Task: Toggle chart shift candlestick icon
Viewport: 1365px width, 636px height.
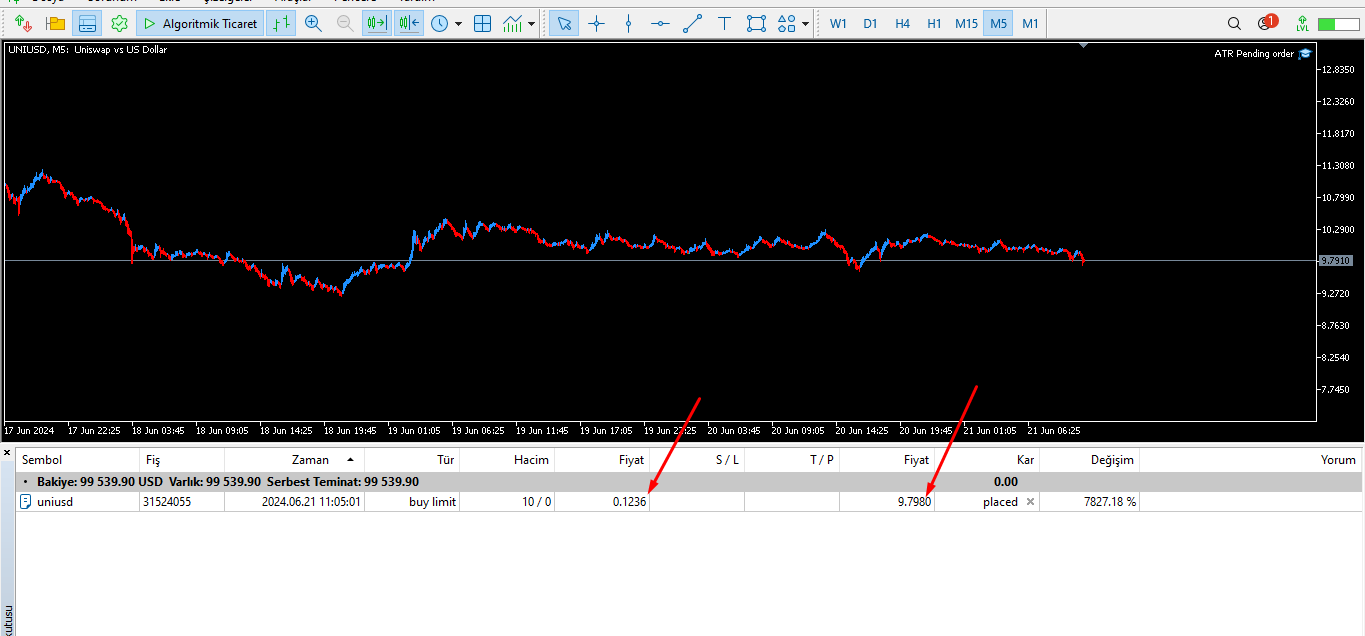Action: tap(377, 23)
